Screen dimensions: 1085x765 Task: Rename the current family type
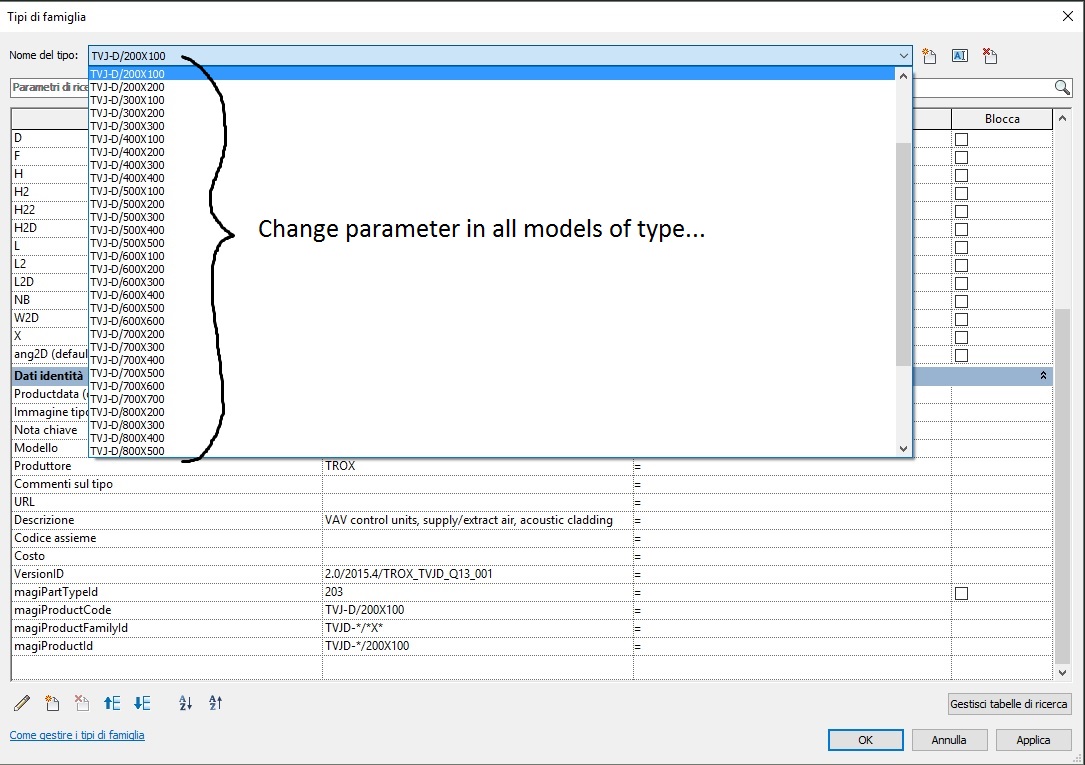pos(959,56)
